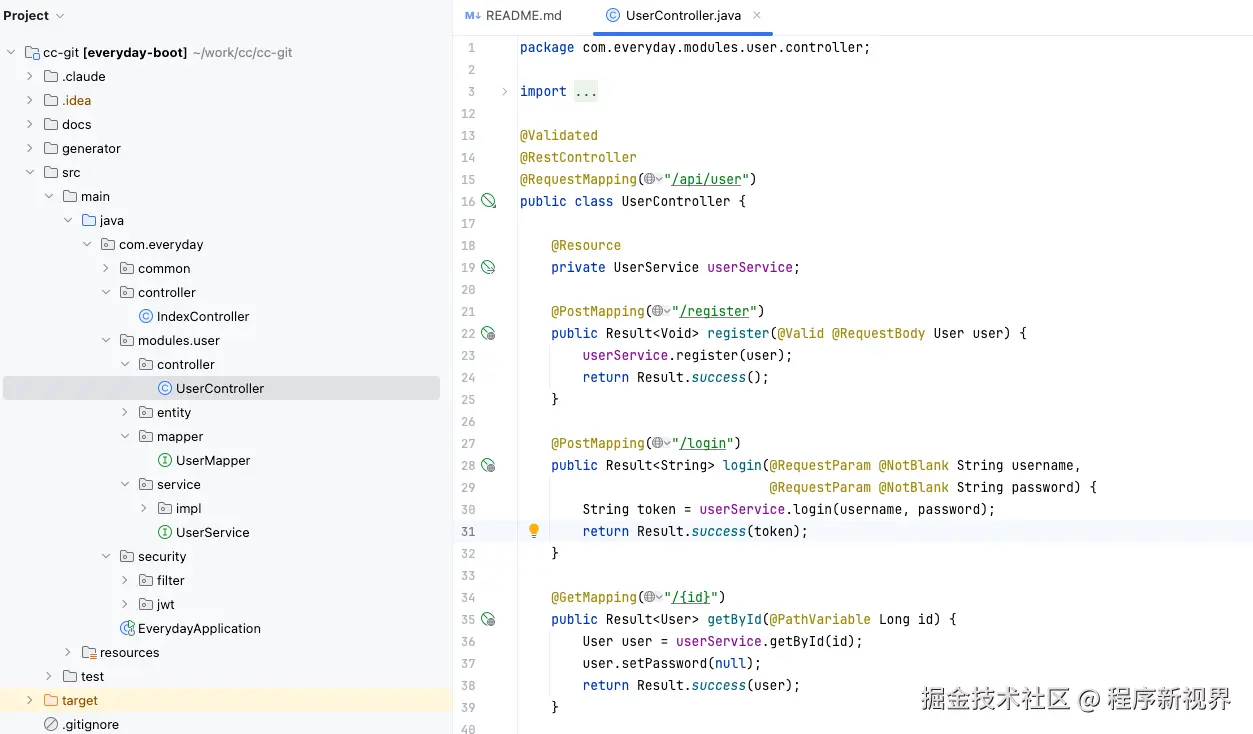Click the Spring bean gutter icon beside UserController class
This screenshot has height=734, width=1253.
[x=488, y=201]
